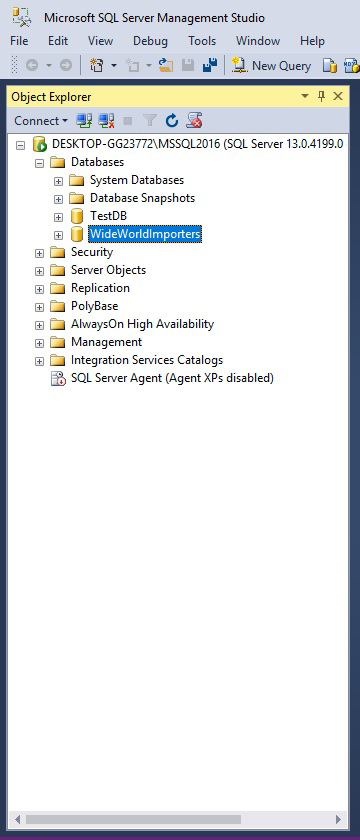Click the Object Explorer filter icon
Image resolution: width=360 pixels, height=840 pixels.
click(x=149, y=121)
